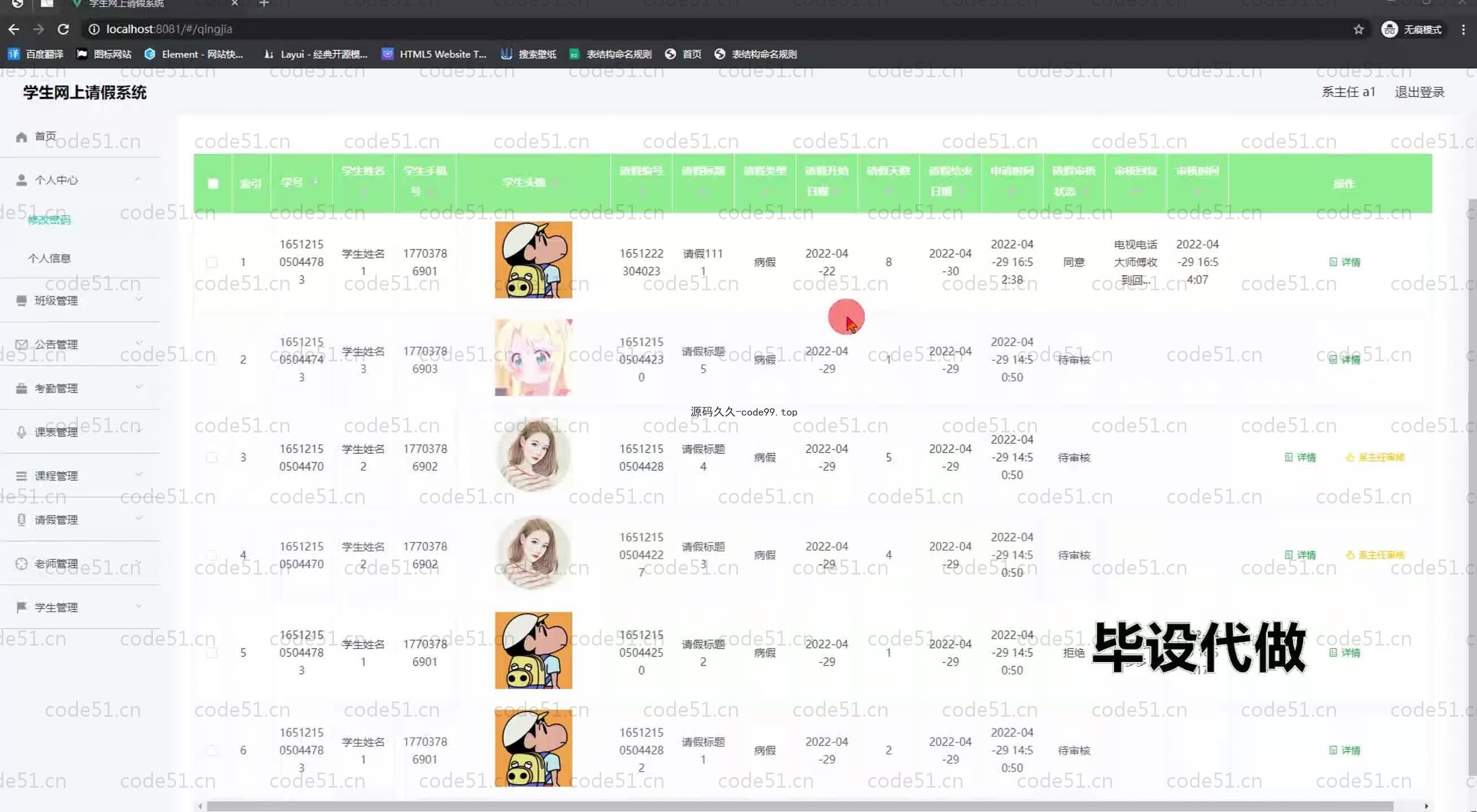This screenshot has width=1477, height=812.
Task: Expand the 课程管理 menu chevron
Action: [139, 474]
